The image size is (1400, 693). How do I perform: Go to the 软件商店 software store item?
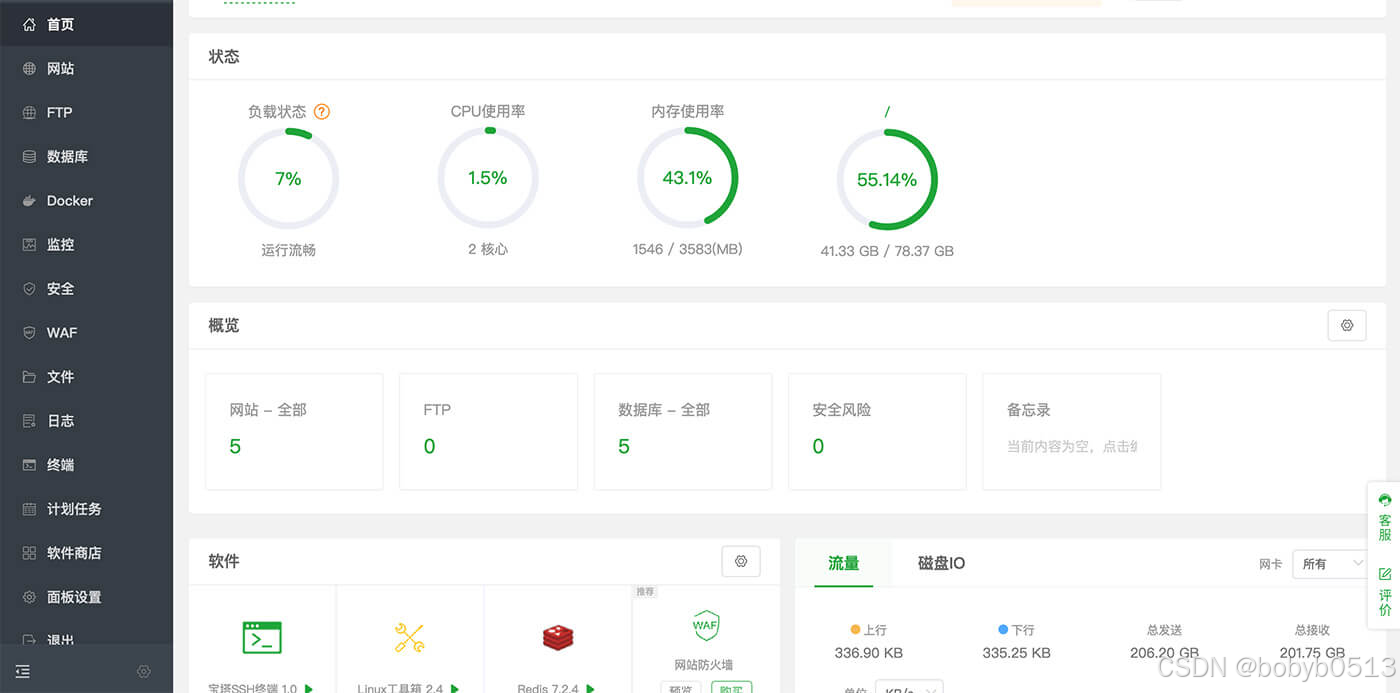[x=86, y=552]
